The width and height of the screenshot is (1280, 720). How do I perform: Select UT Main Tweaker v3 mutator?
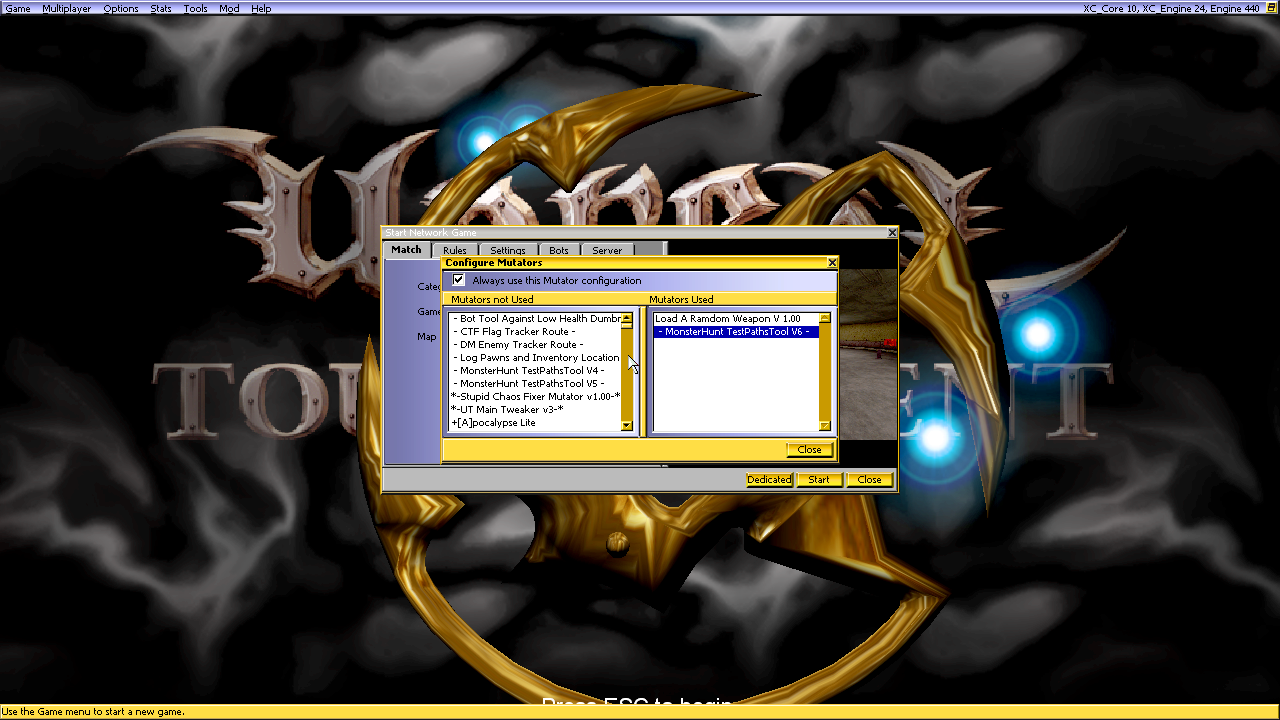point(535,410)
